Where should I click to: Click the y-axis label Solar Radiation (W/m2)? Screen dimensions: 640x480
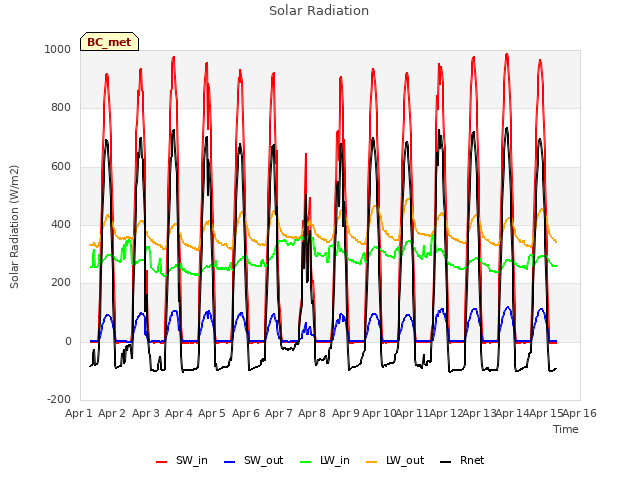pyautogui.click(x=14, y=227)
